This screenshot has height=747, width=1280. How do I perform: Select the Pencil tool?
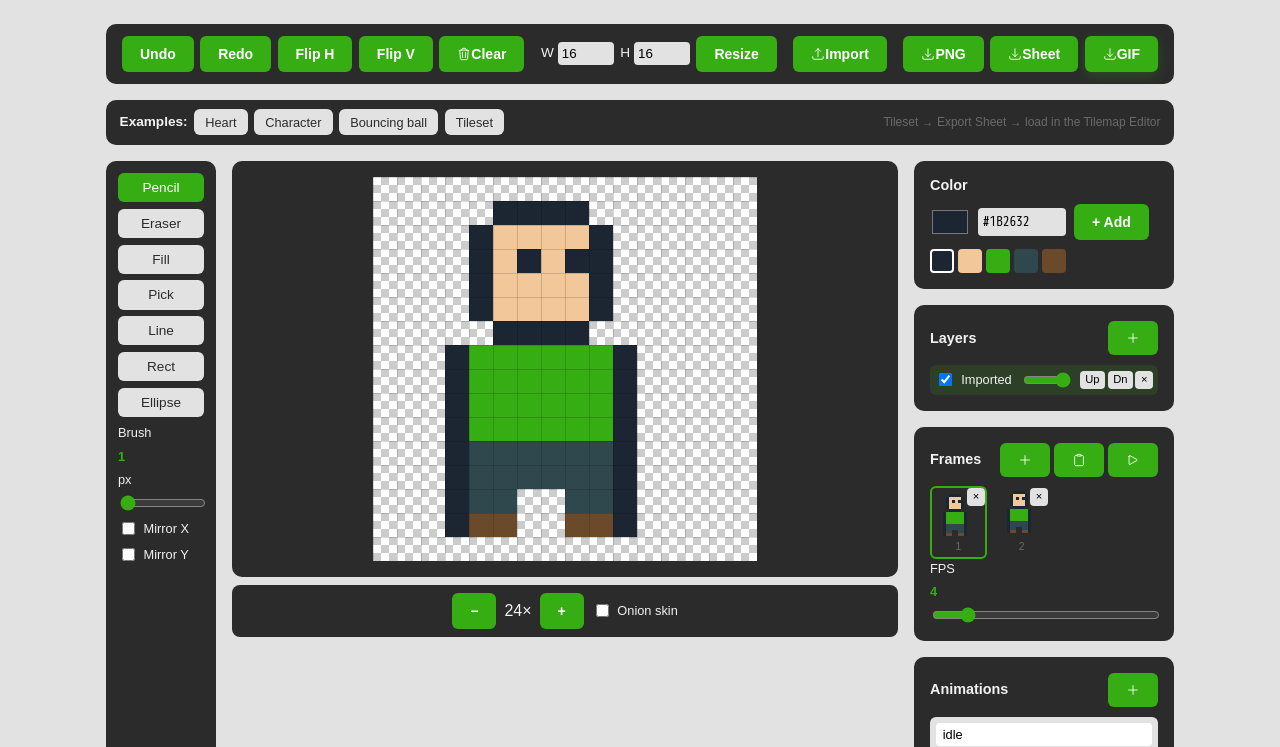[x=161, y=188]
